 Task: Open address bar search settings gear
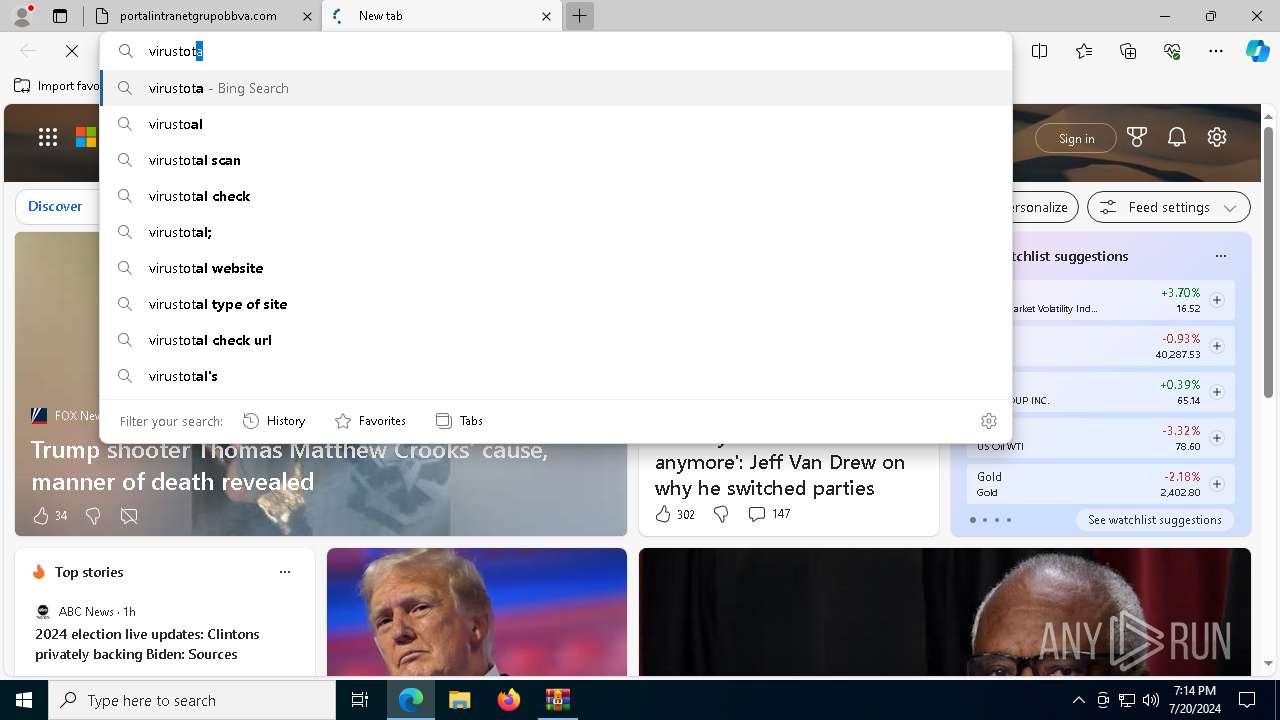click(989, 421)
